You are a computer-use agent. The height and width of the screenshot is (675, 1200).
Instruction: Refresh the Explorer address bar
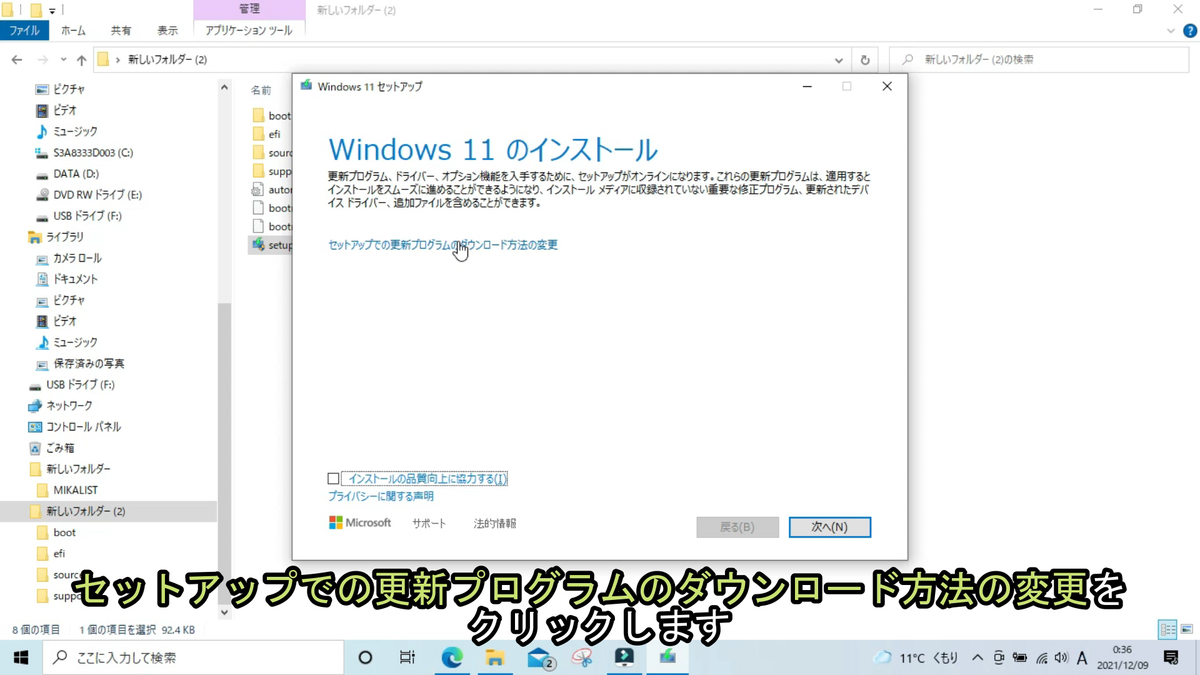tap(865, 60)
